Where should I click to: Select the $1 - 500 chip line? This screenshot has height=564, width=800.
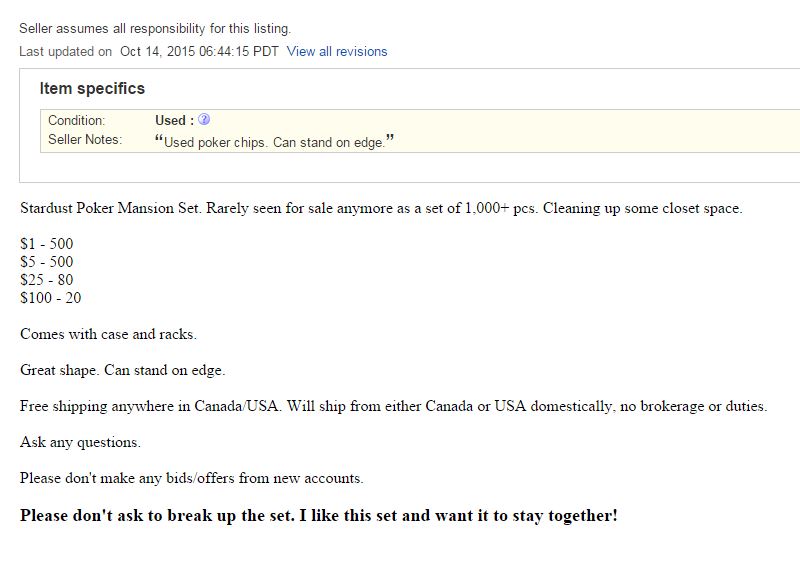47,243
